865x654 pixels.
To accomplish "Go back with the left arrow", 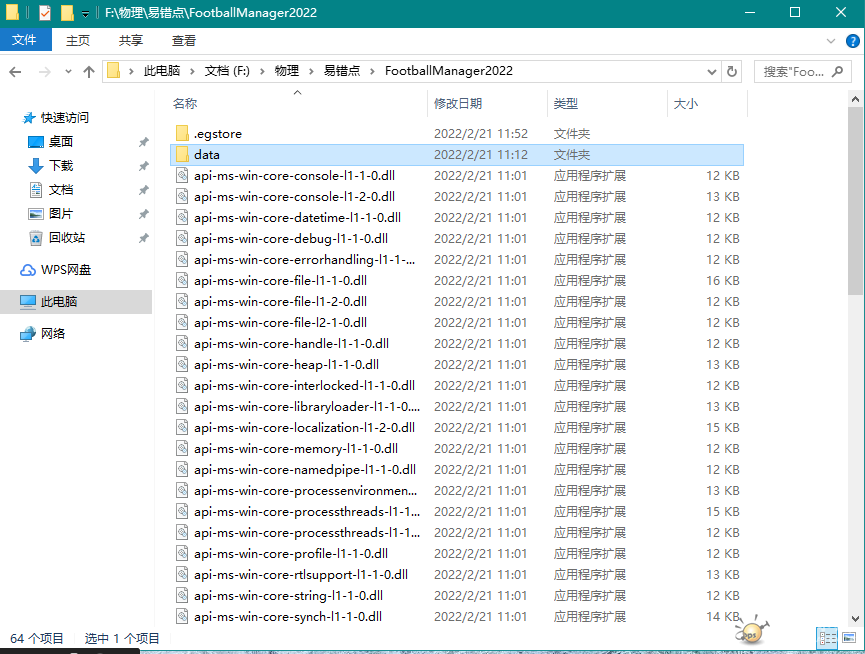I will pos(15,72).
